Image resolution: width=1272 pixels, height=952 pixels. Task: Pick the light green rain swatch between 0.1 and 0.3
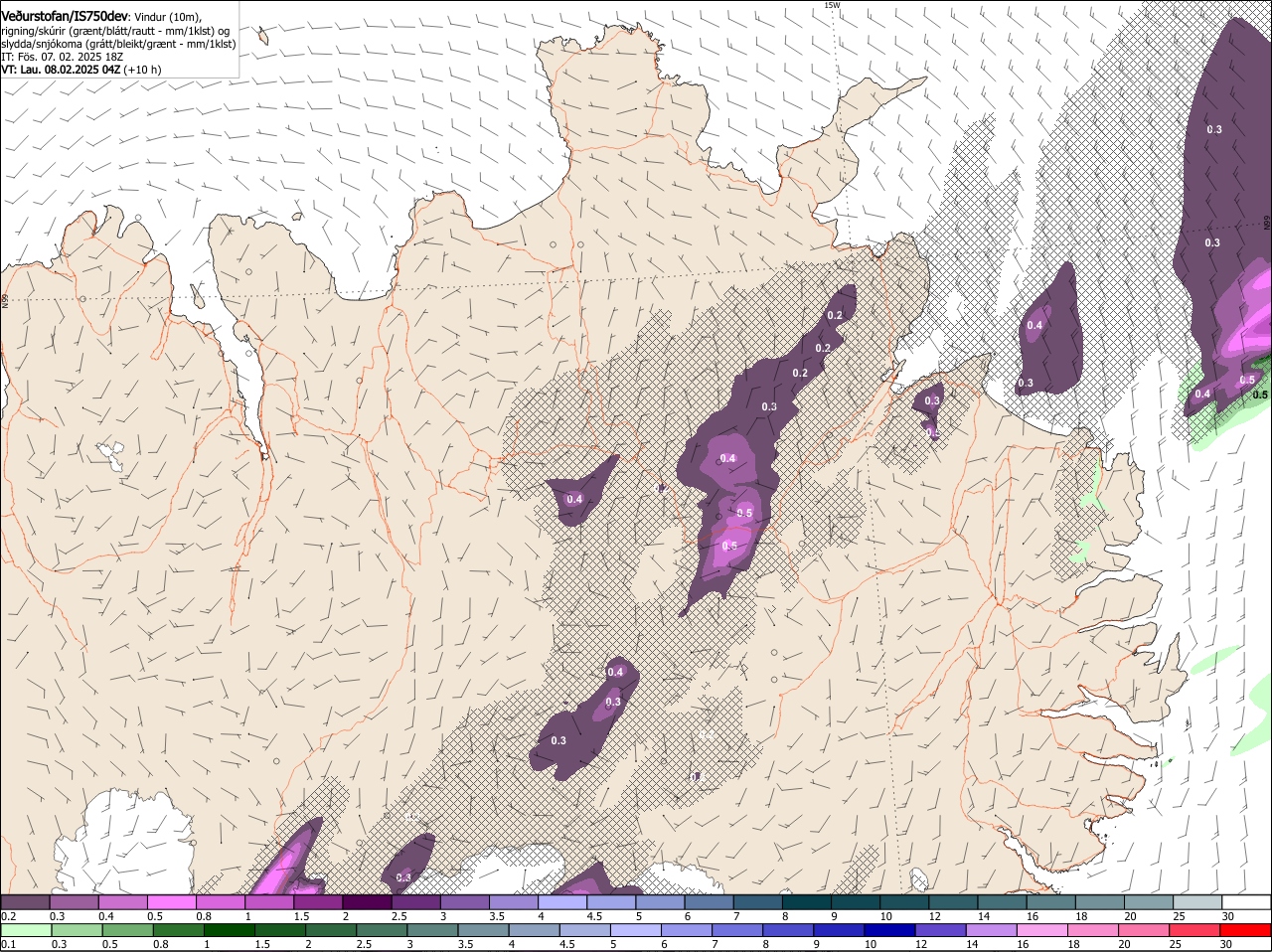point(26,930)
